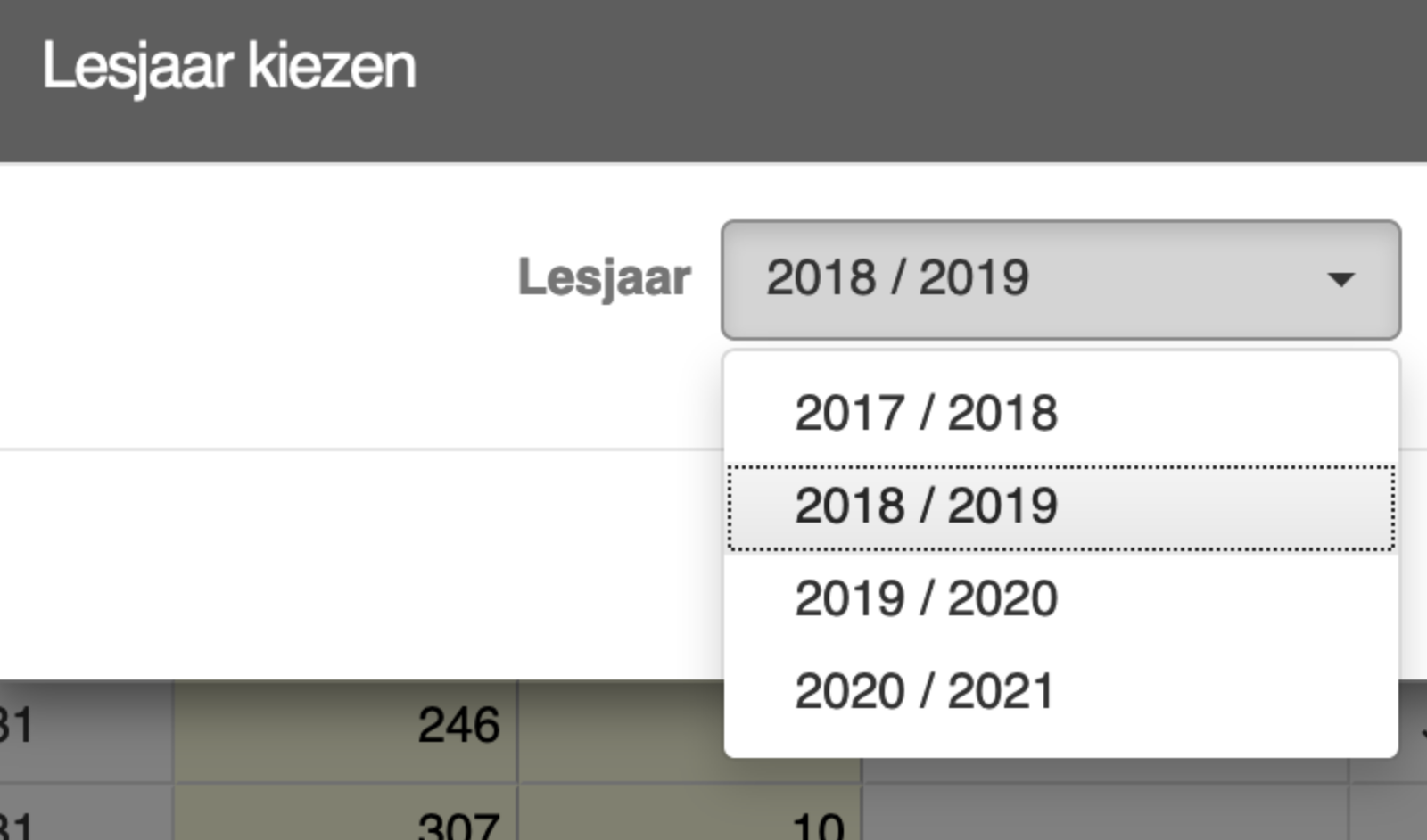
Task: Choose the highlighted 2018 / 2019 list option
Action: pyautogui.click(x=926, y=506)
